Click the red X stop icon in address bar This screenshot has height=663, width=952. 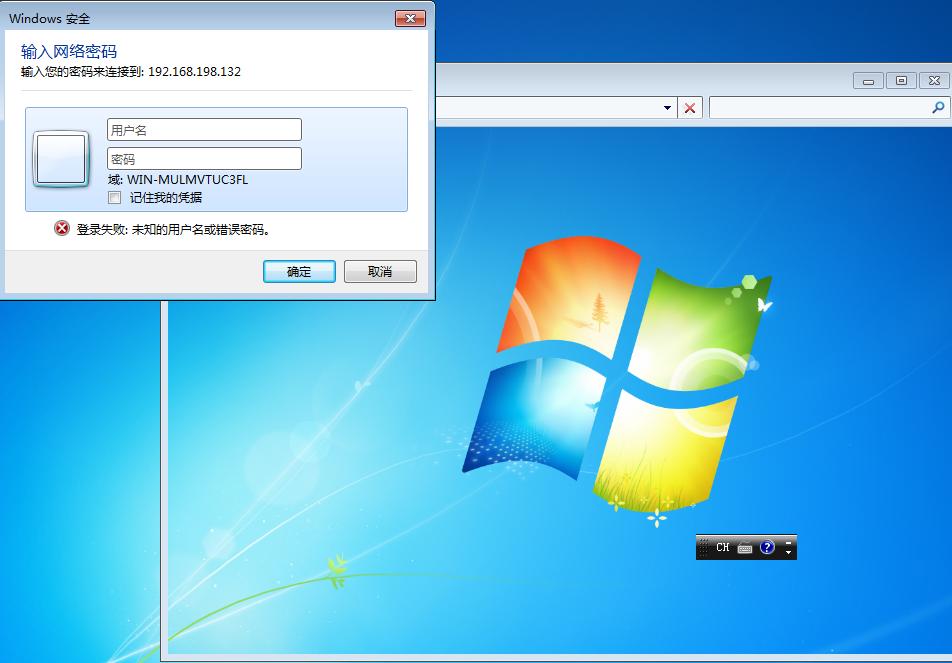click(x=690, y=107)
